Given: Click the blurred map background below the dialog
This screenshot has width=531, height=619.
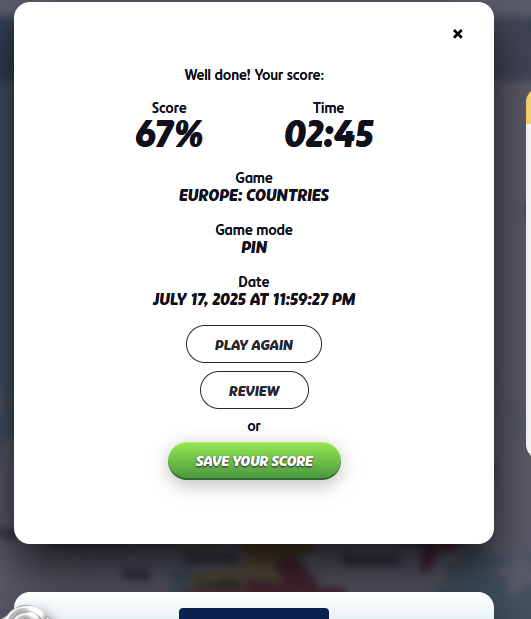Looking at the screenshot, I should click(x=254, y=568).
